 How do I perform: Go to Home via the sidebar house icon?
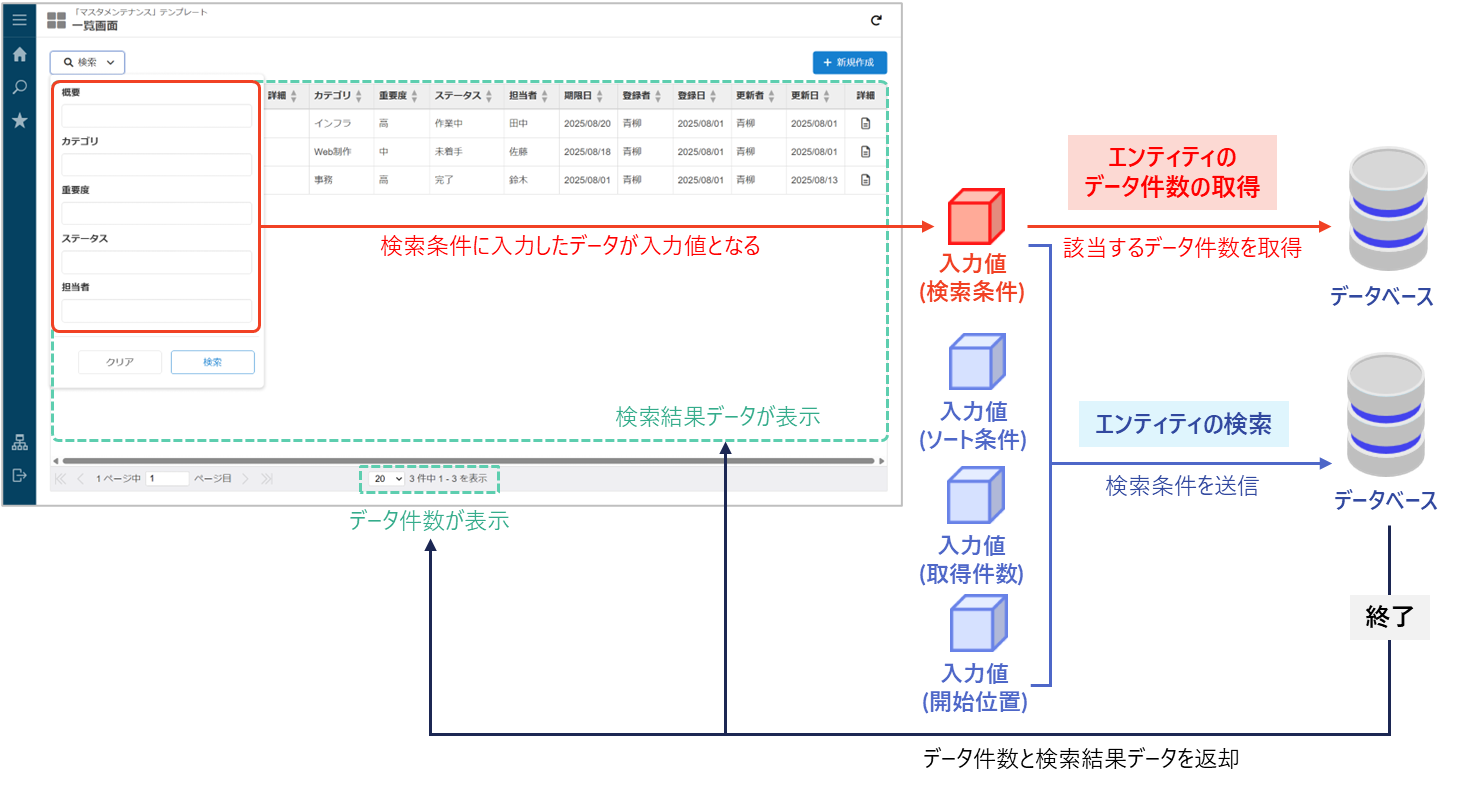[x=19, y=54]
